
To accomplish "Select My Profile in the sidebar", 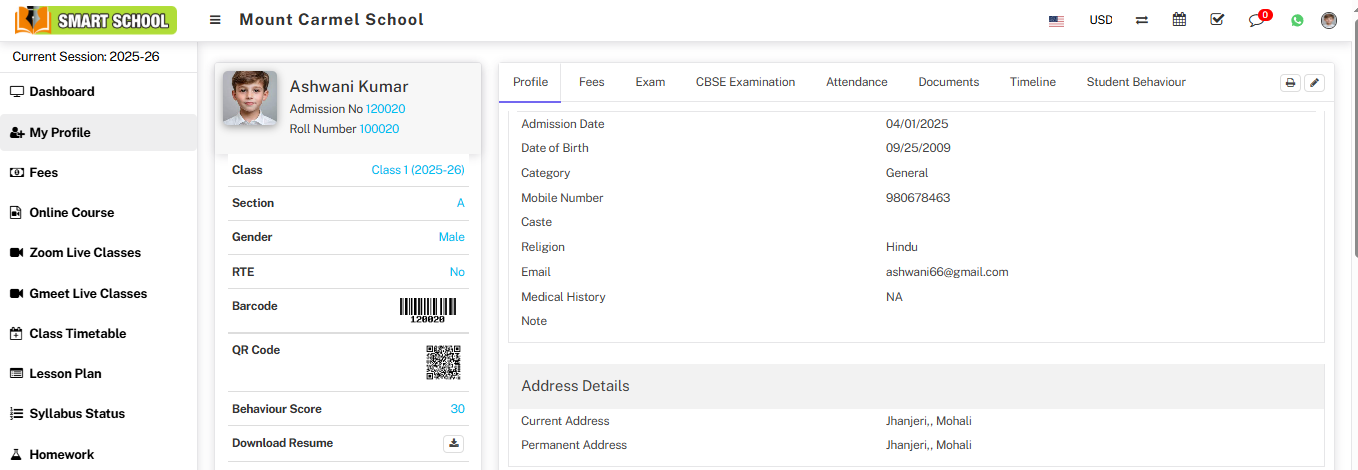I will (x=98, y=132).
